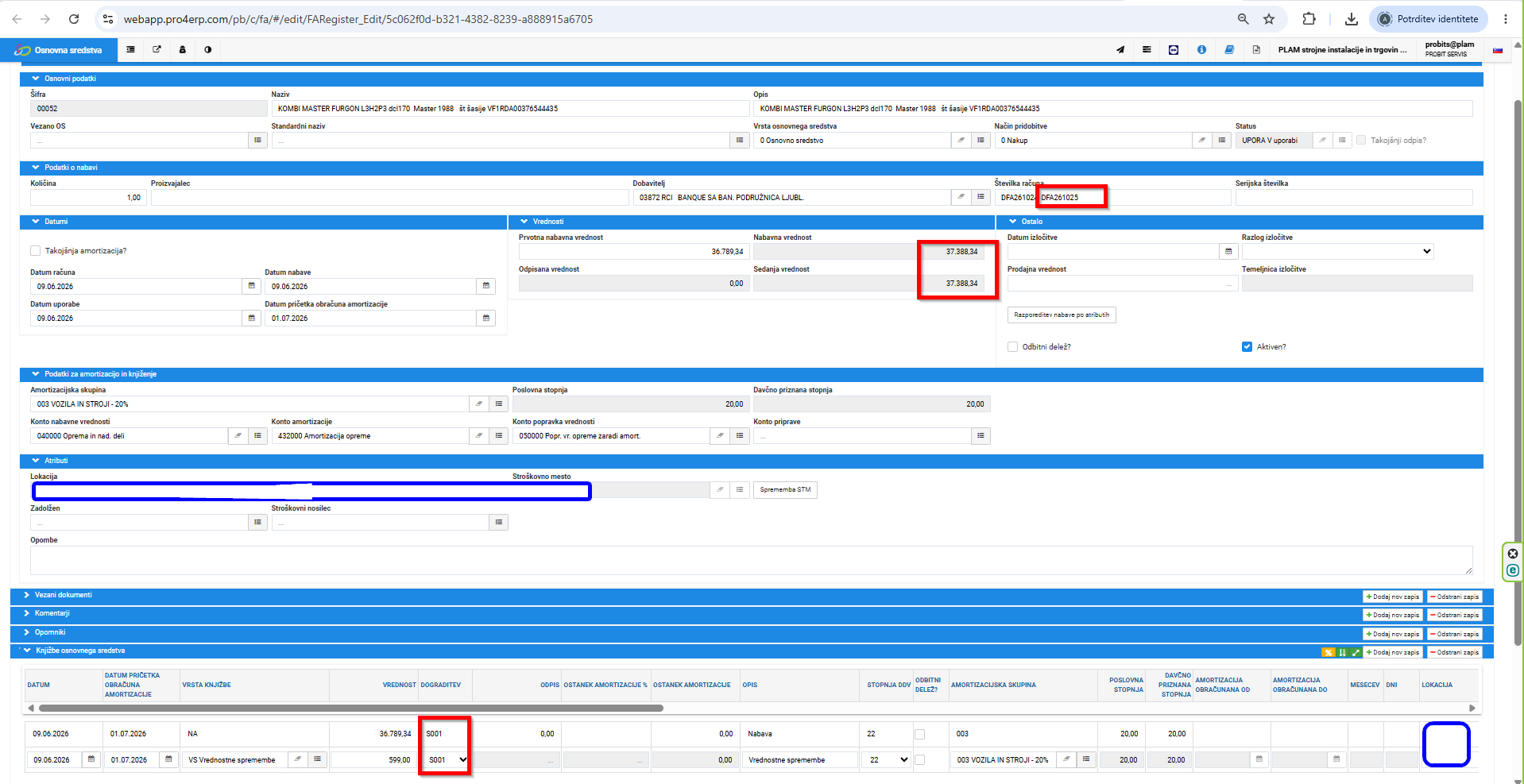Open the calendar picker for Datum uporabe

click(252, 318)
